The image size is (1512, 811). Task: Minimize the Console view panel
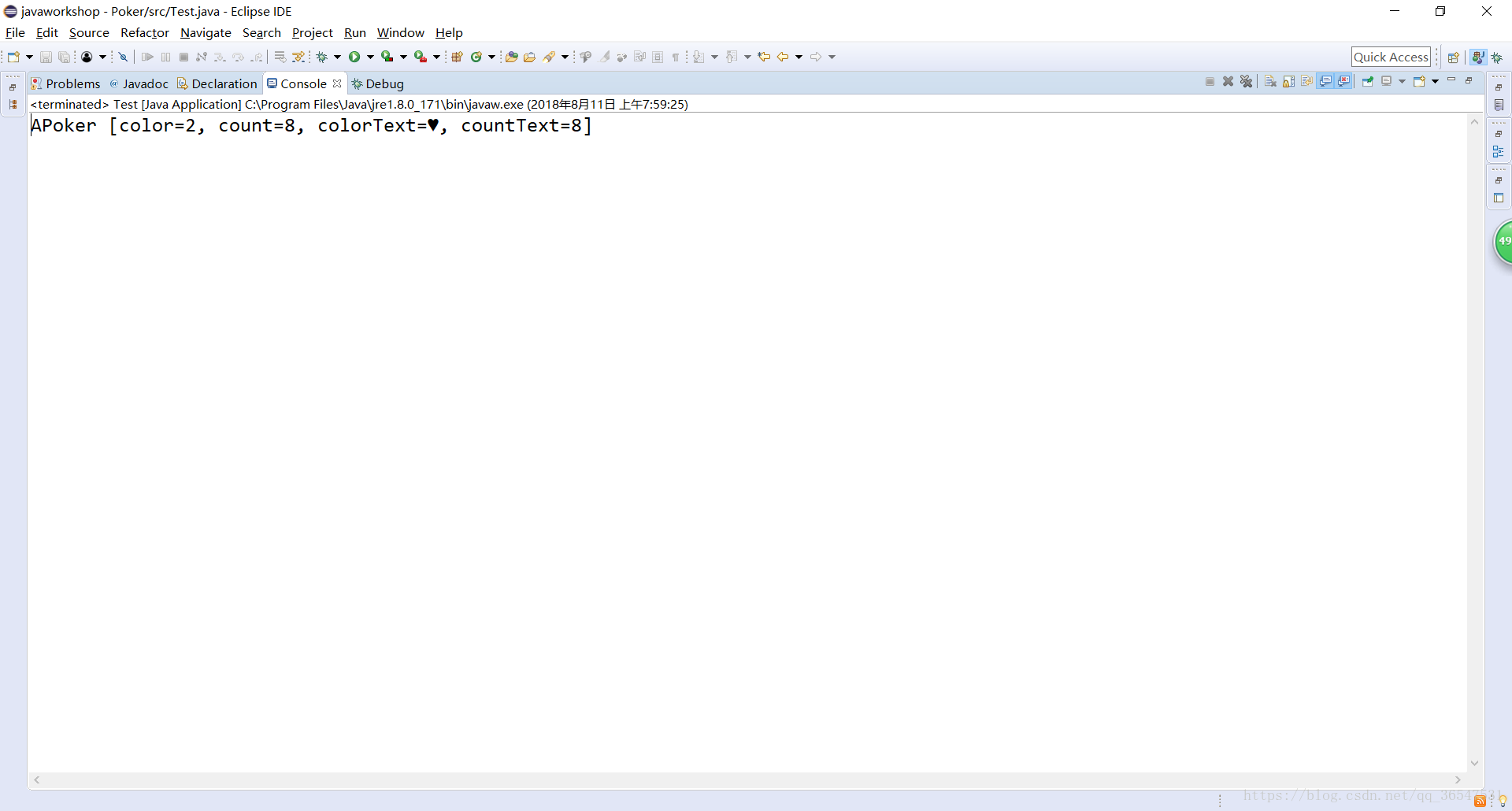click(x=1451, y=79)
